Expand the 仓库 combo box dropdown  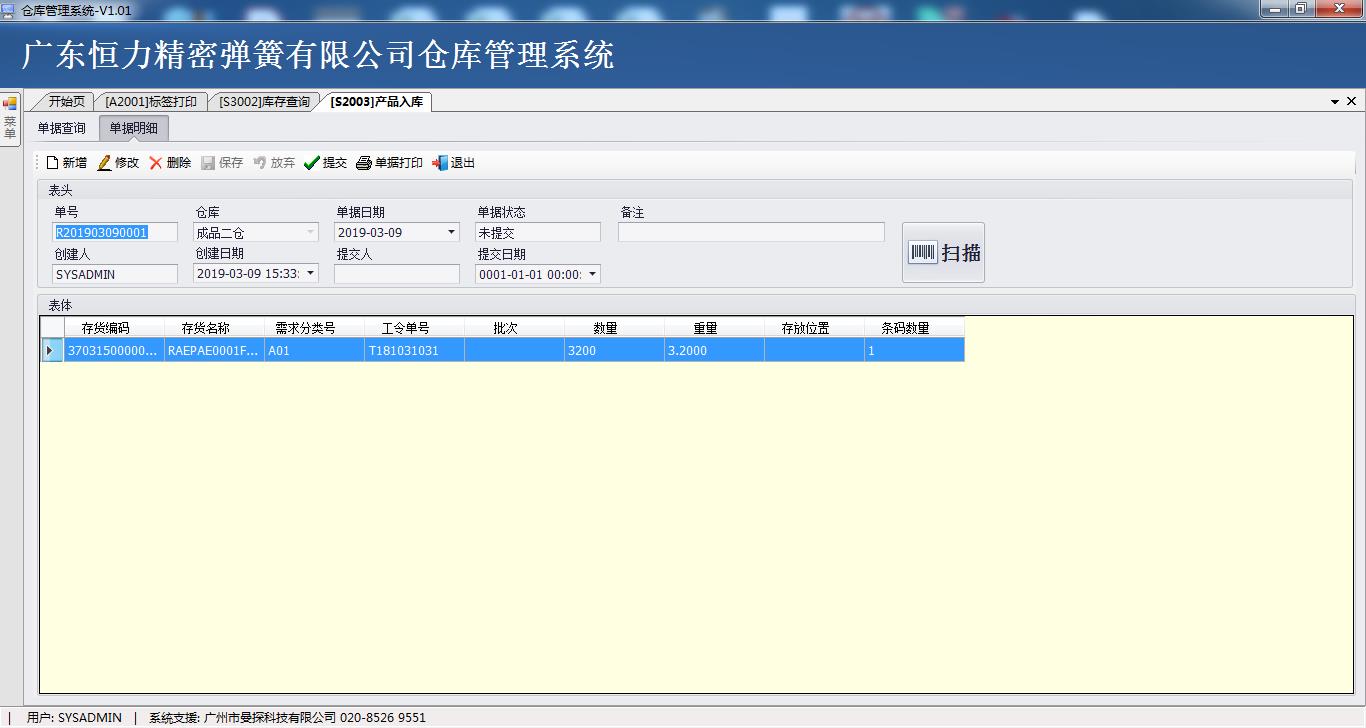click(x=311, y=232)
